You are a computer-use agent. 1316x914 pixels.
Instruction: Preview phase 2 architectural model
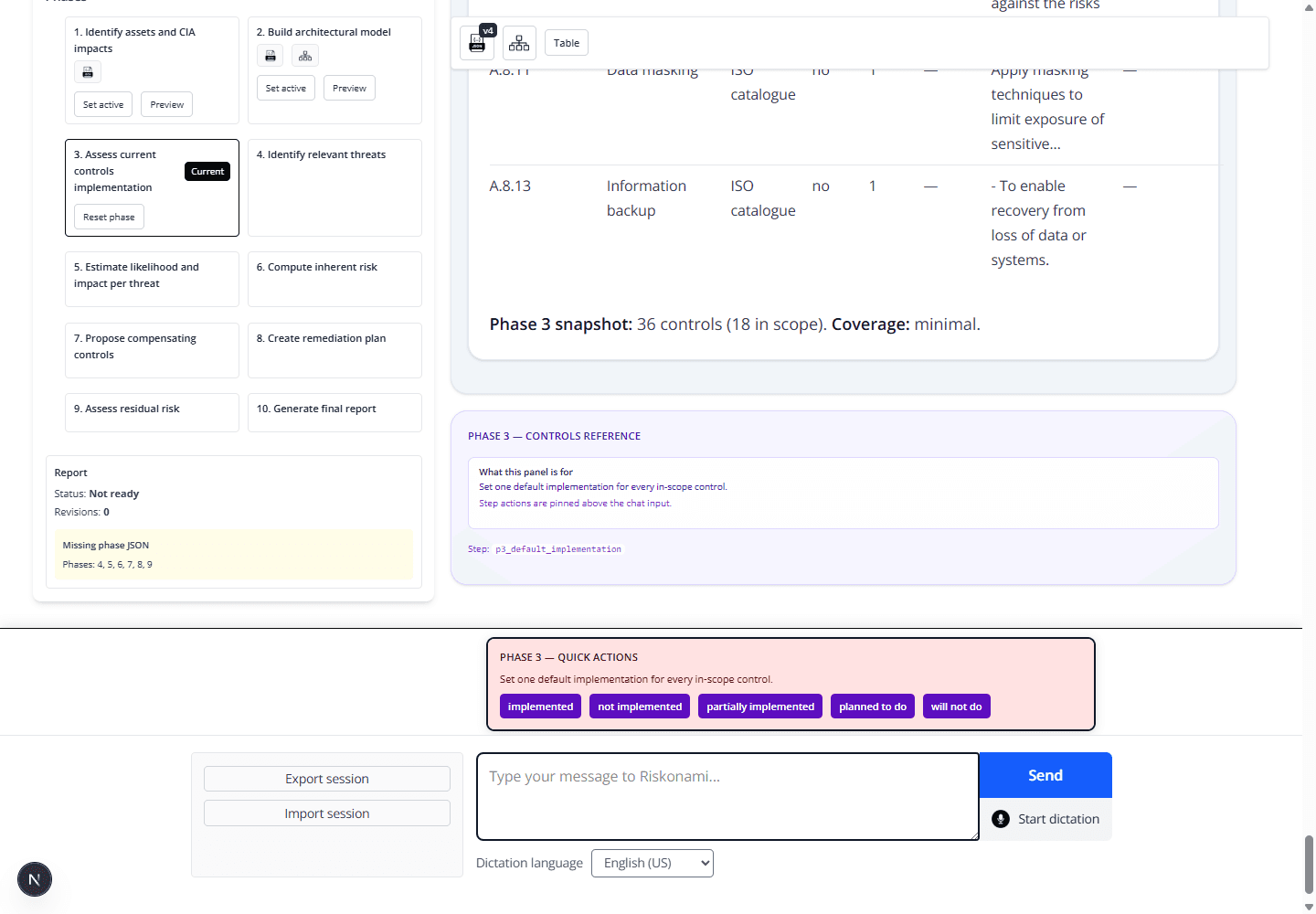coord(349,88)
